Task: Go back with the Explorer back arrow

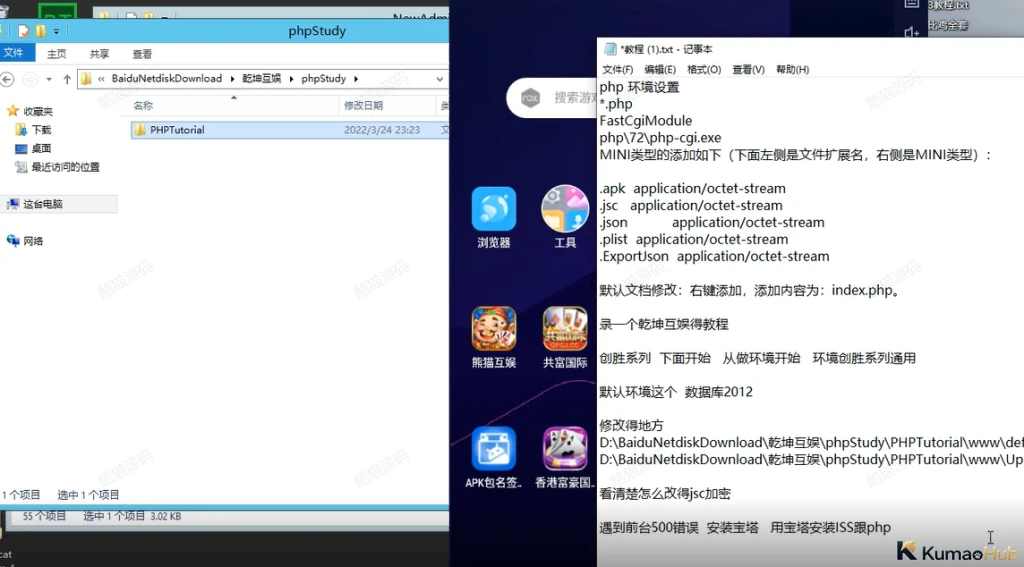Action: 7,79
